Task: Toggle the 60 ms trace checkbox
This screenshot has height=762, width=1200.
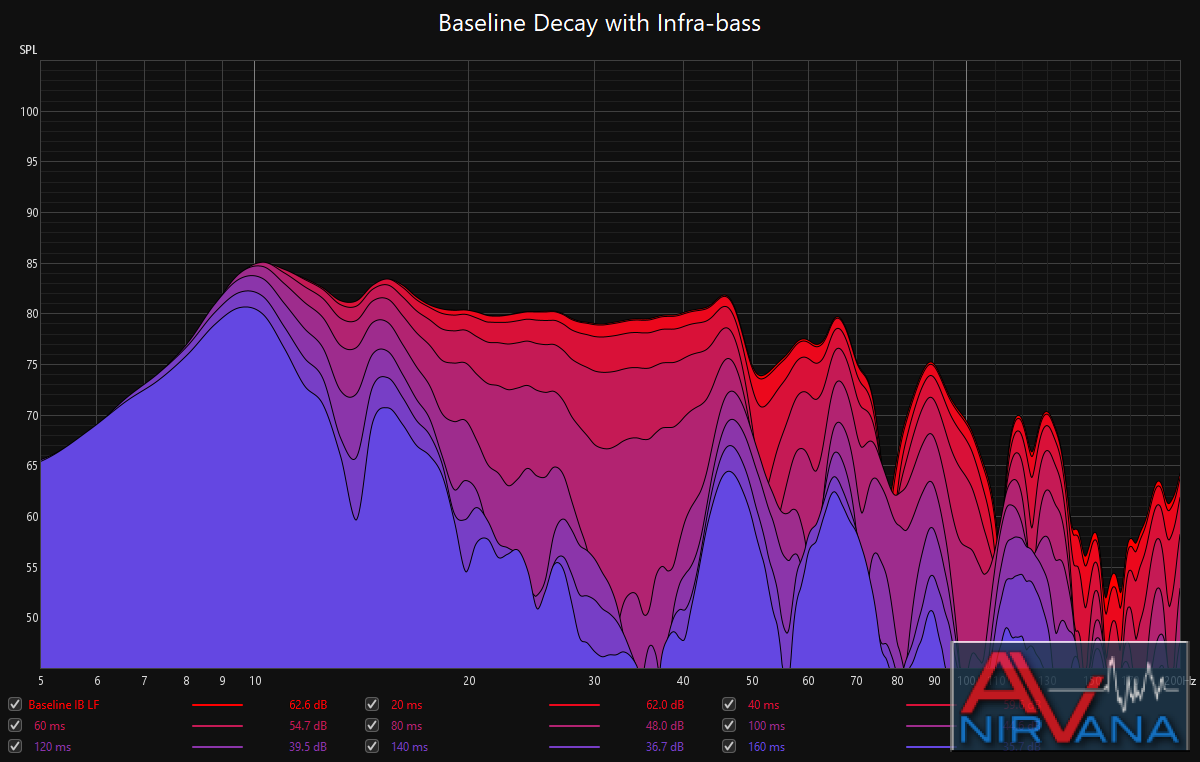Action: (14, 726)
